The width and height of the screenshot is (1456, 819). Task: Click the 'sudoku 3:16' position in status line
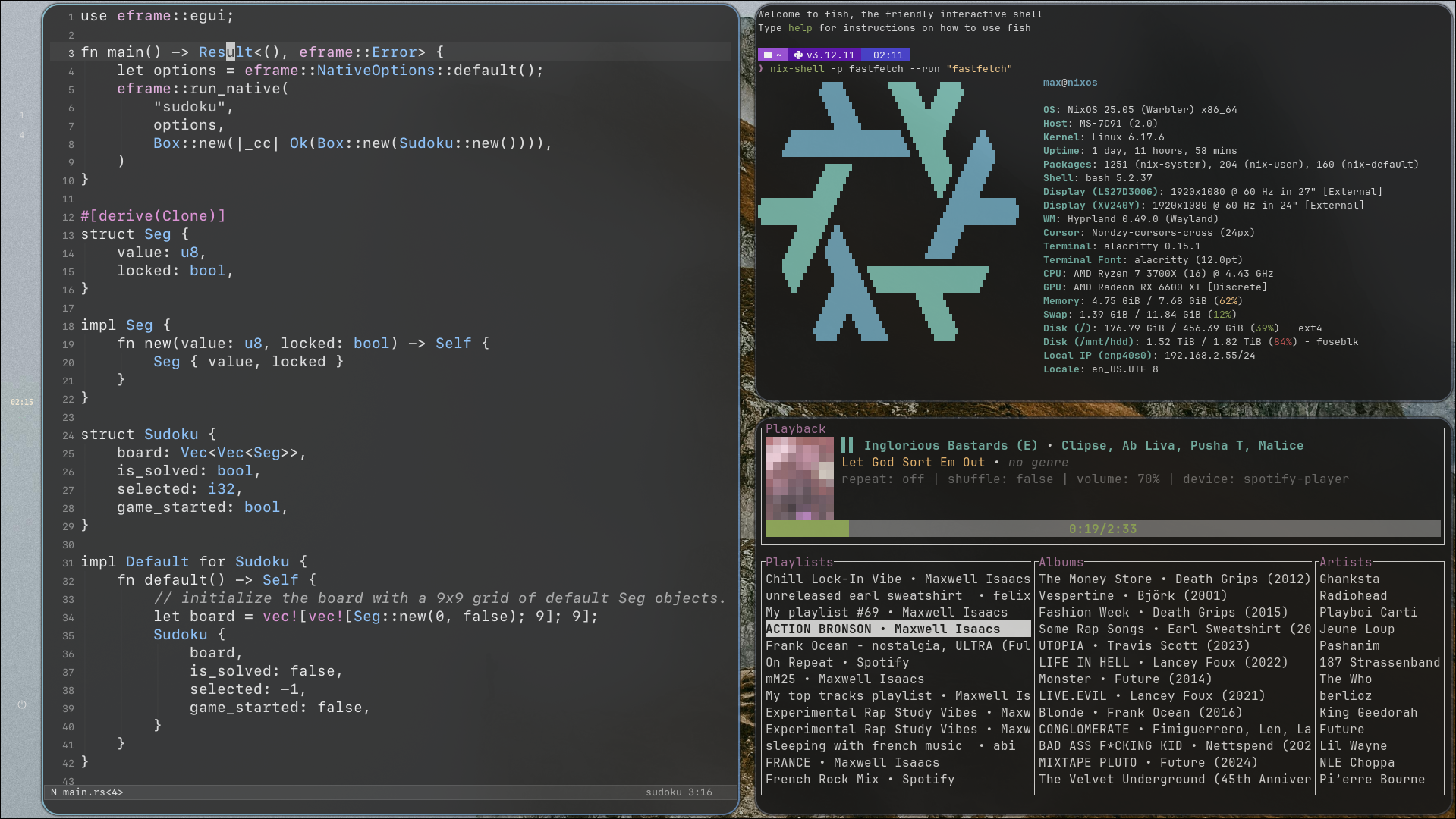[x=679, y=792]
